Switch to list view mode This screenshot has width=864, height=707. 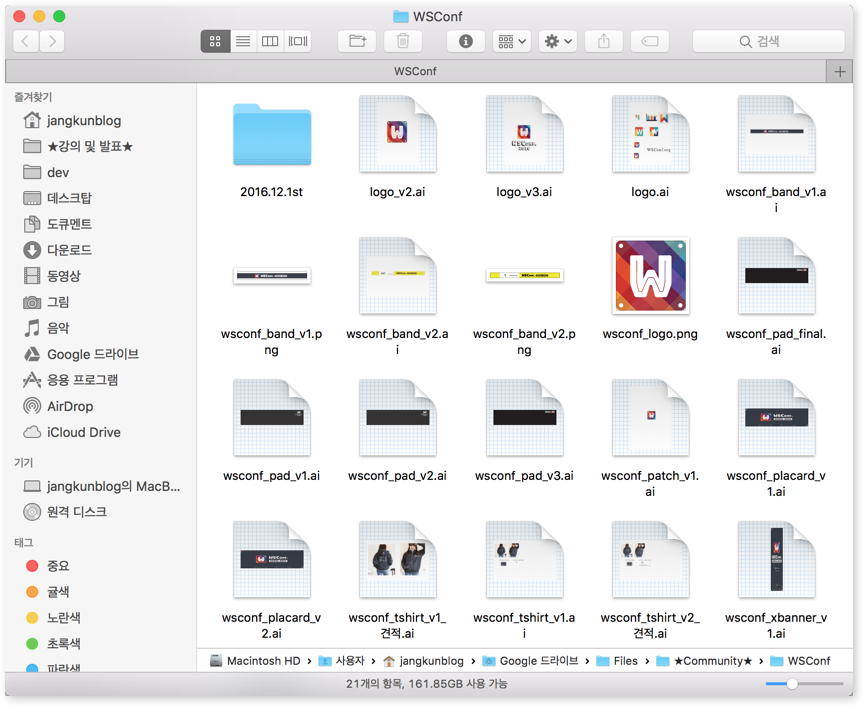point(242,41)
